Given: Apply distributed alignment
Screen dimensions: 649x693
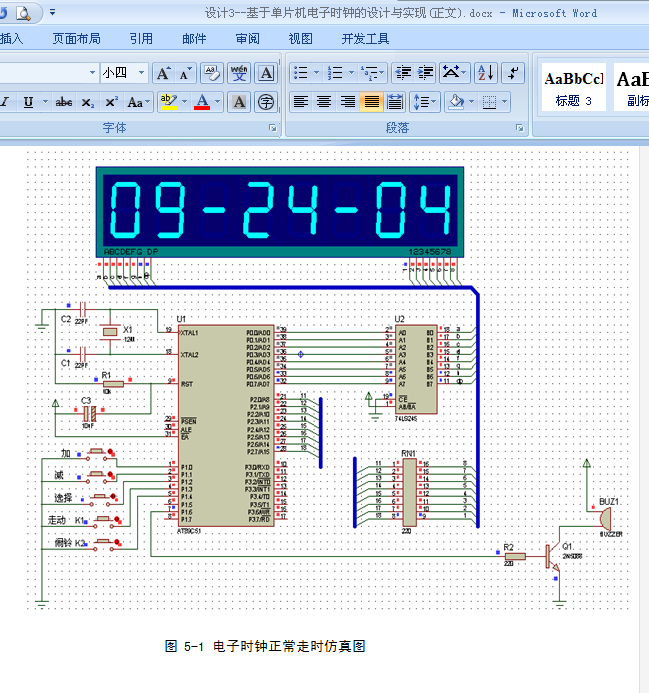Looking at the screenshot, I should pos(395,103).
